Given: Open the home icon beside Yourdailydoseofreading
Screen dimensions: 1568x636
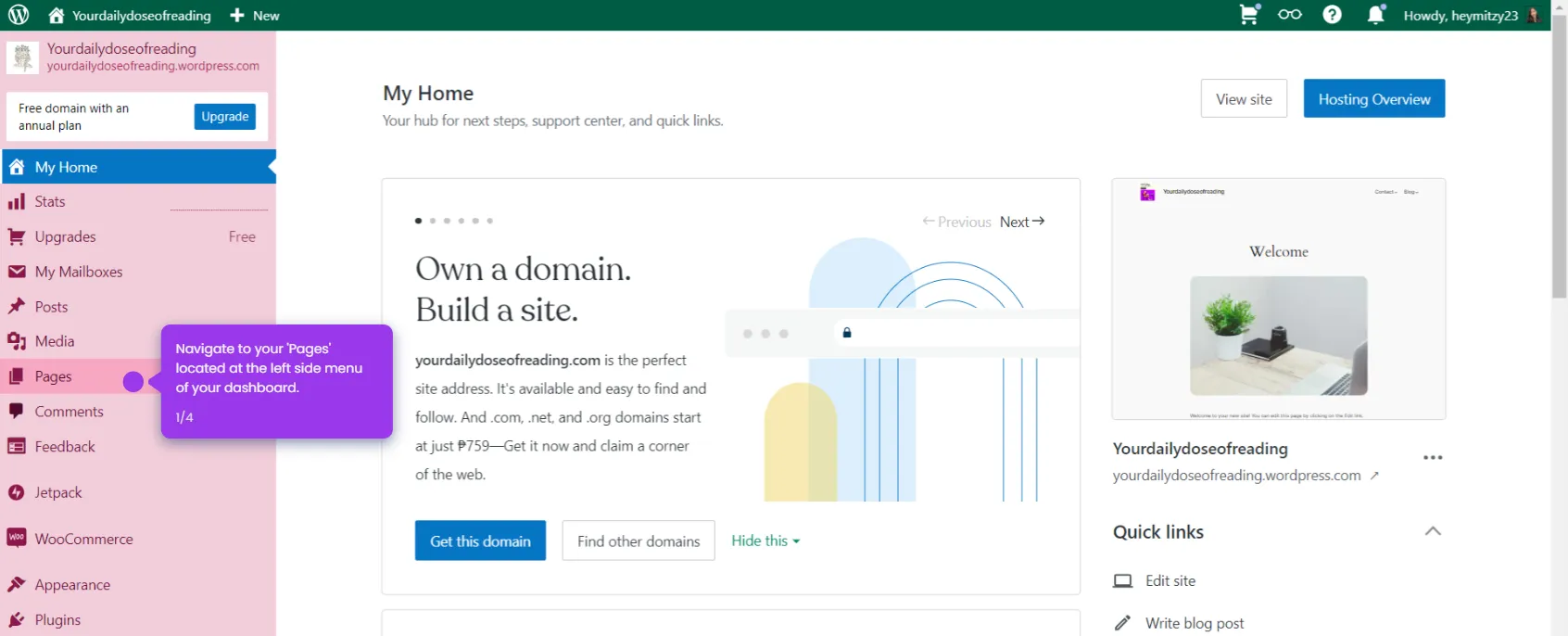Looking at the screenshot, I should pyautogui.click(x=57, y=15).
